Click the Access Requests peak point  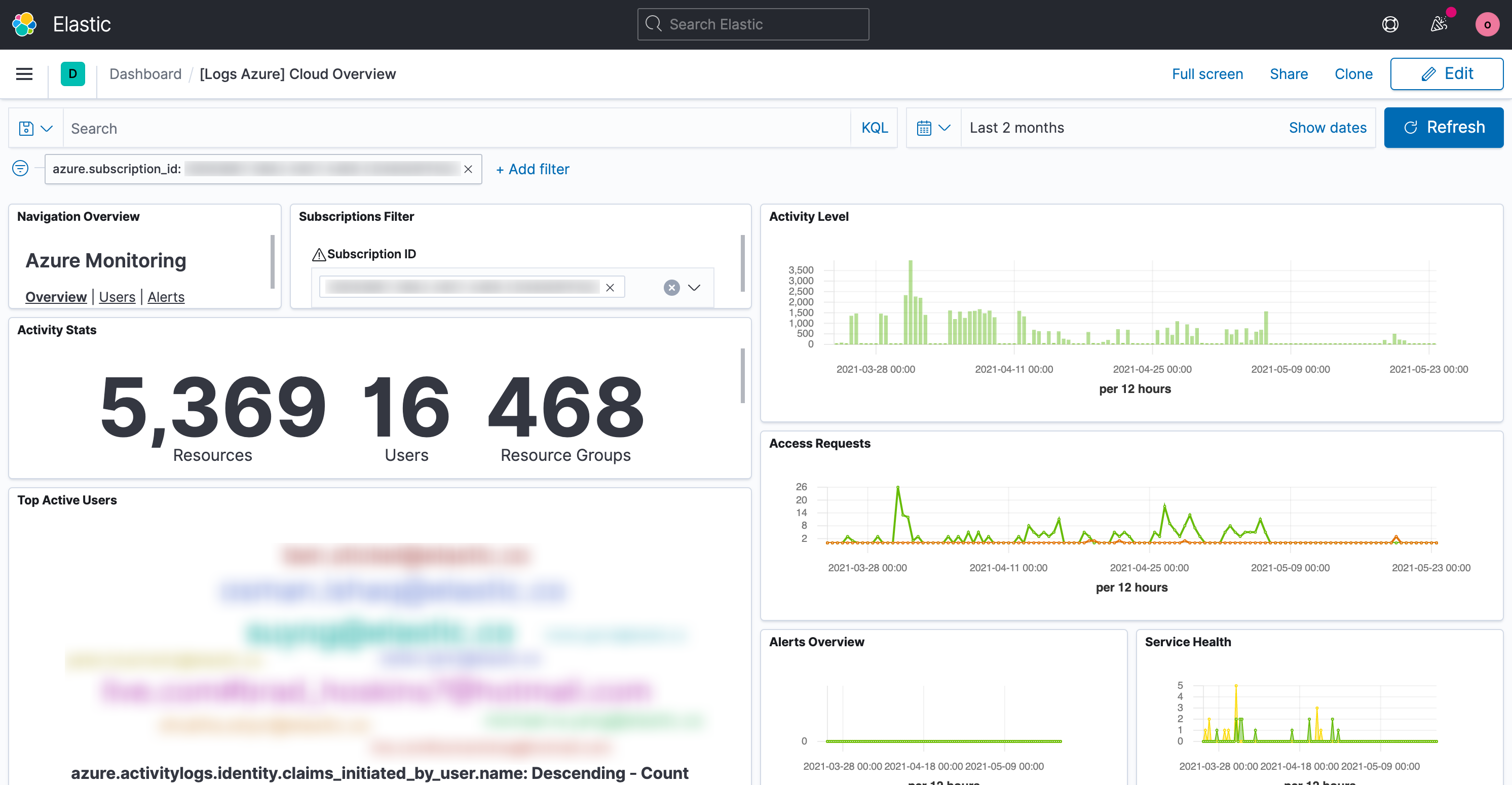click(897, 488)
